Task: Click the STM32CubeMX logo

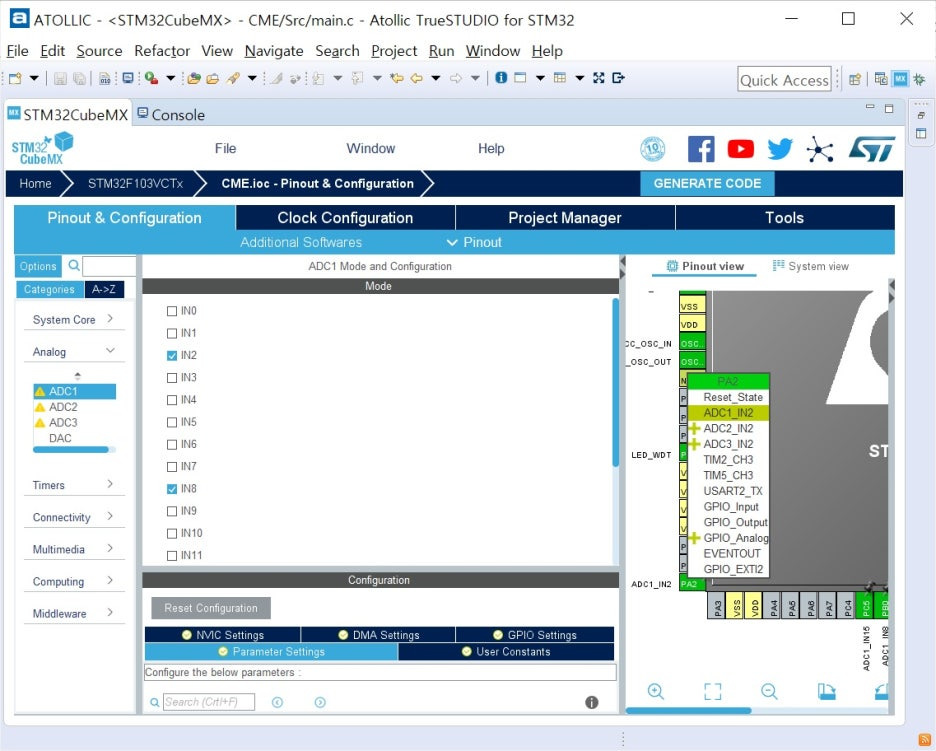Action: coord(42,148)
